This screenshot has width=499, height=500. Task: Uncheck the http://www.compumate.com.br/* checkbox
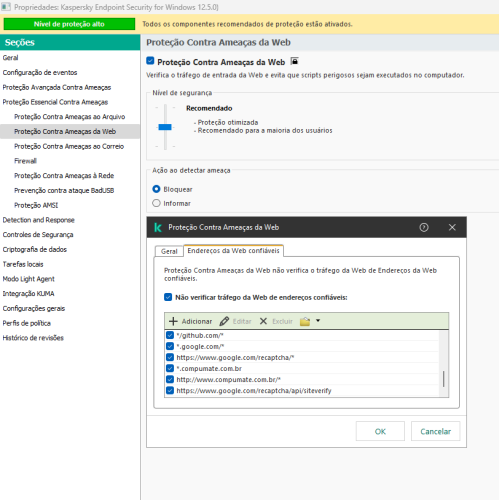tap(170, 379)
